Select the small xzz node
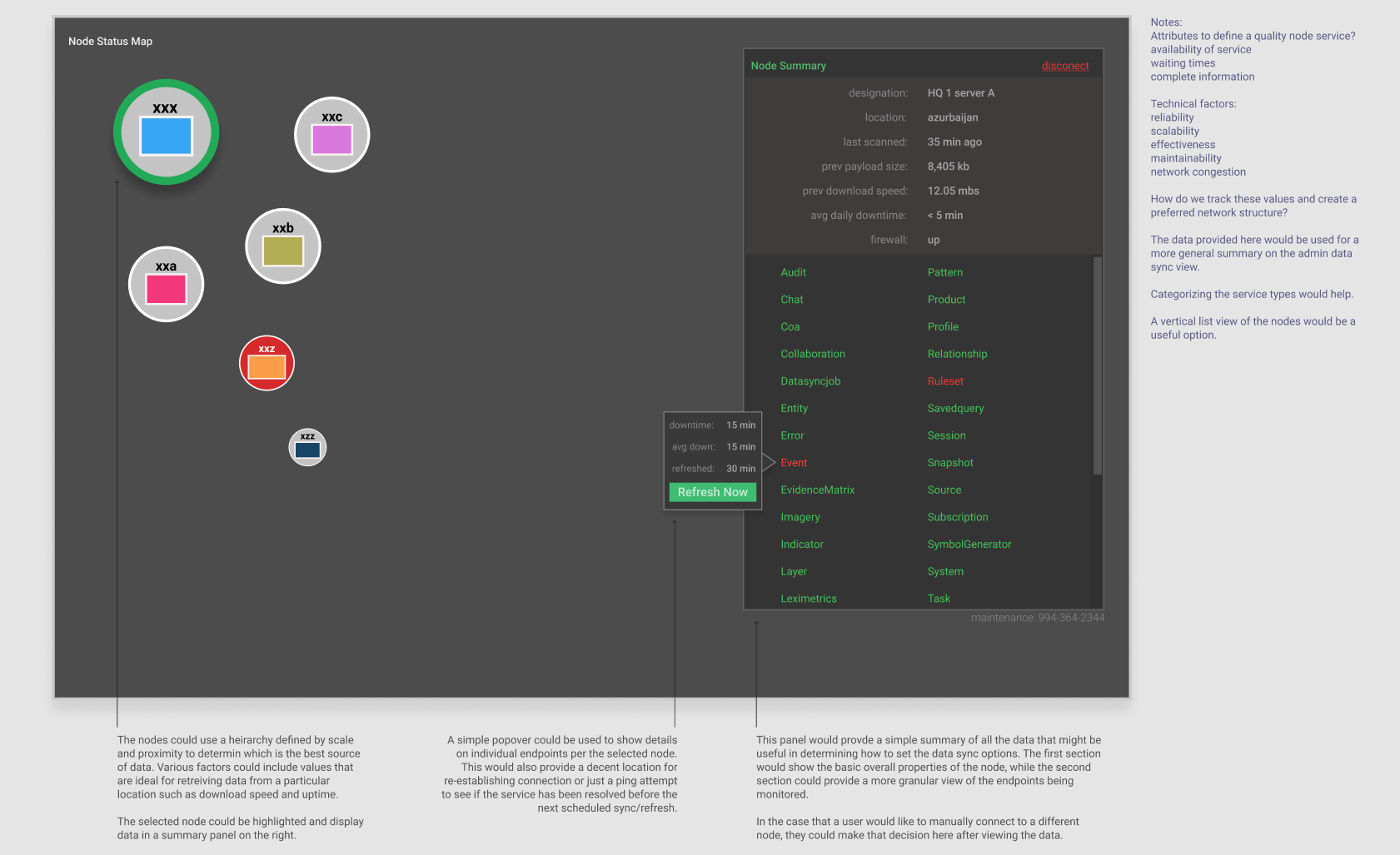 tap(306, 446)
